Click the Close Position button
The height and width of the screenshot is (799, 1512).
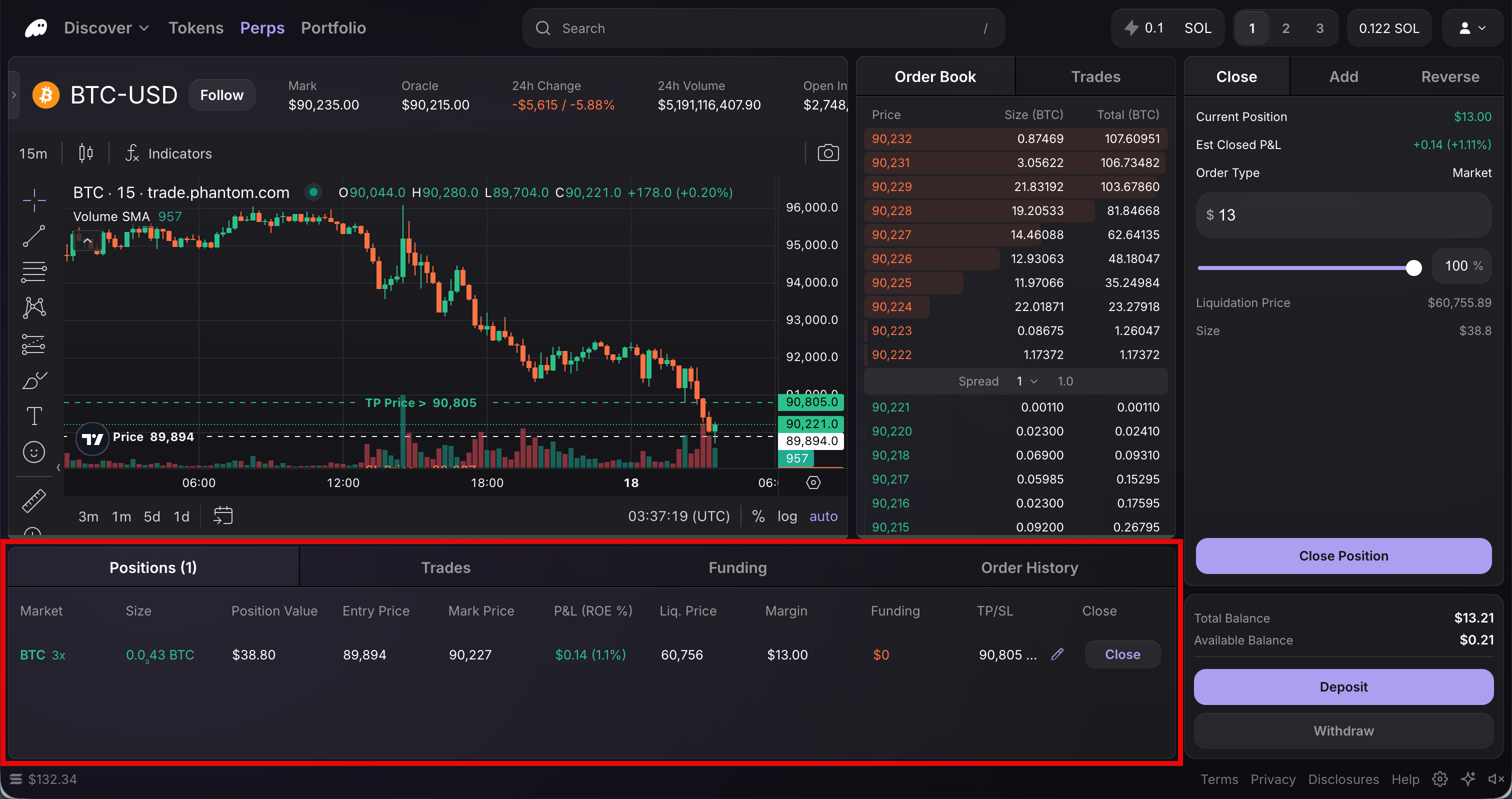(1343, 555)
